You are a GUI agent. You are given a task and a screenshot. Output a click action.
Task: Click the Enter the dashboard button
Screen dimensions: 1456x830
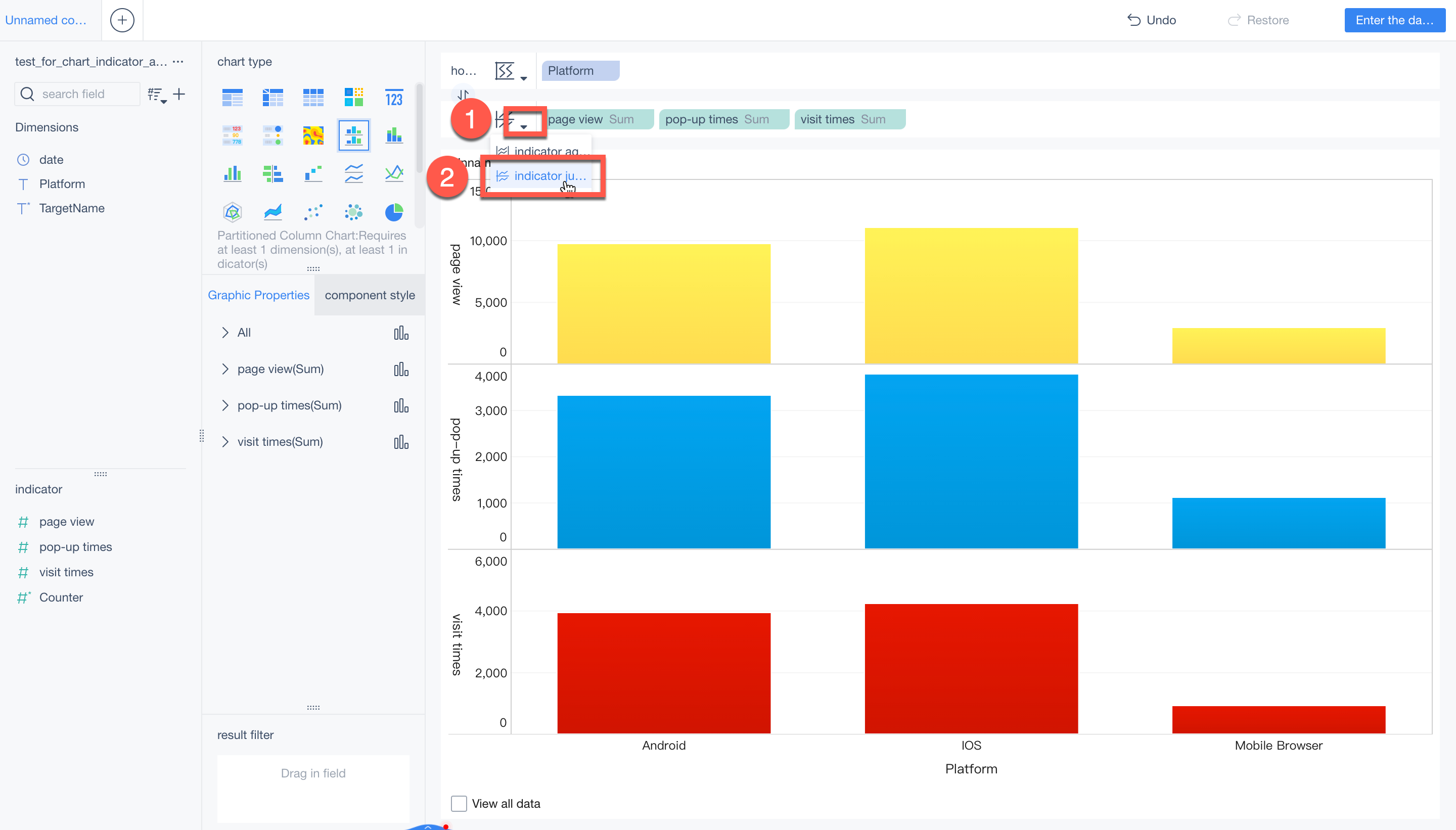click(x=1394, y=21)
